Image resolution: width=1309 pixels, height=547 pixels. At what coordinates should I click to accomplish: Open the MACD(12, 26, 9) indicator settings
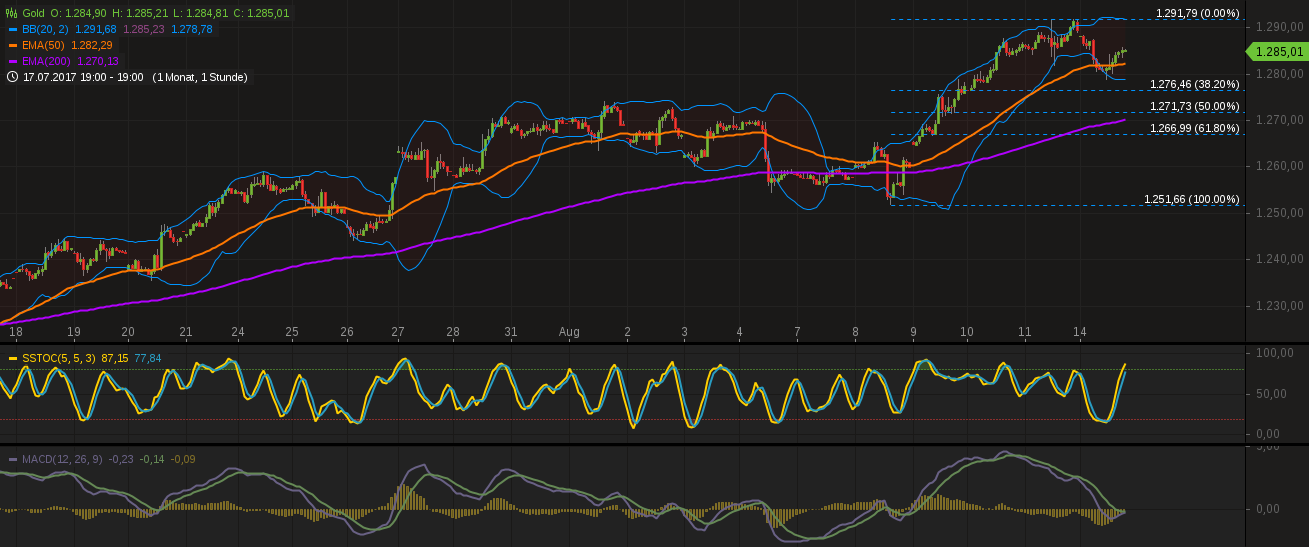tap(62, 459)
